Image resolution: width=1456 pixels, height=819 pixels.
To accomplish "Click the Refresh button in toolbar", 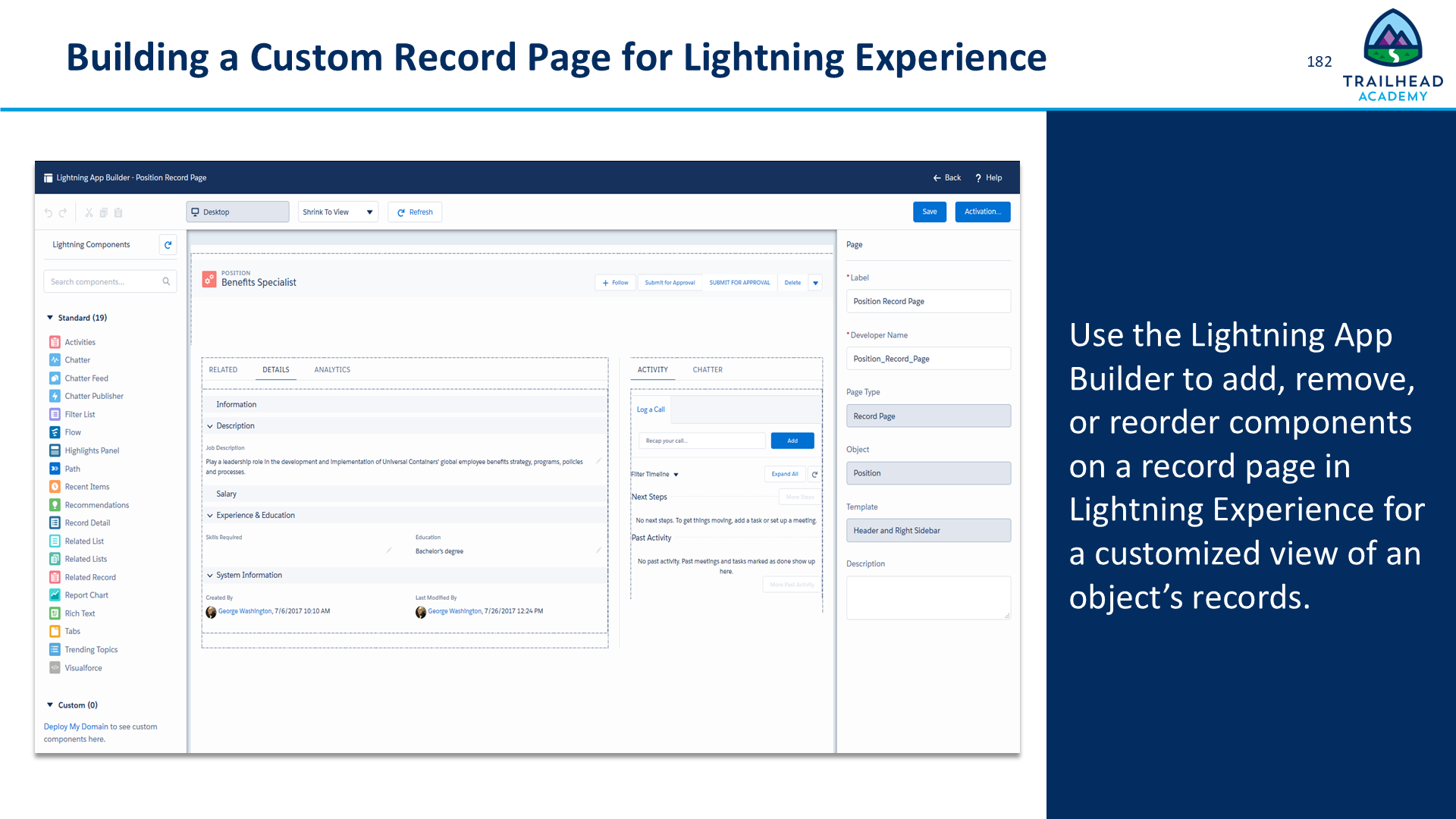I will coord(415,212).
